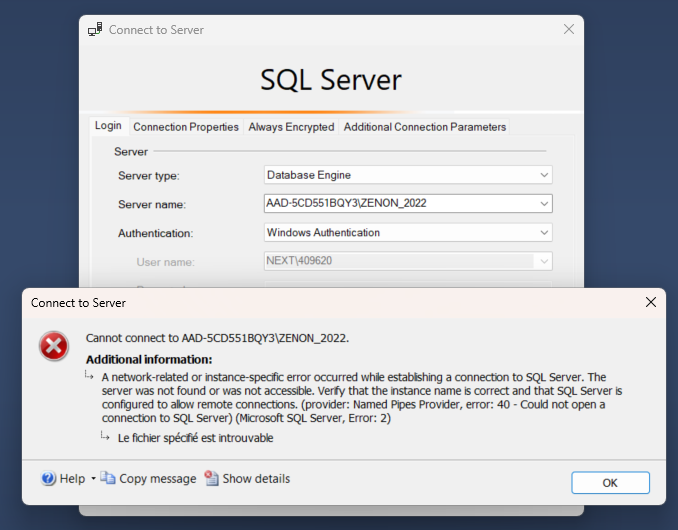Click the Show details icon
The height and width of the screenshot is (530, 678).
[212, 479]
